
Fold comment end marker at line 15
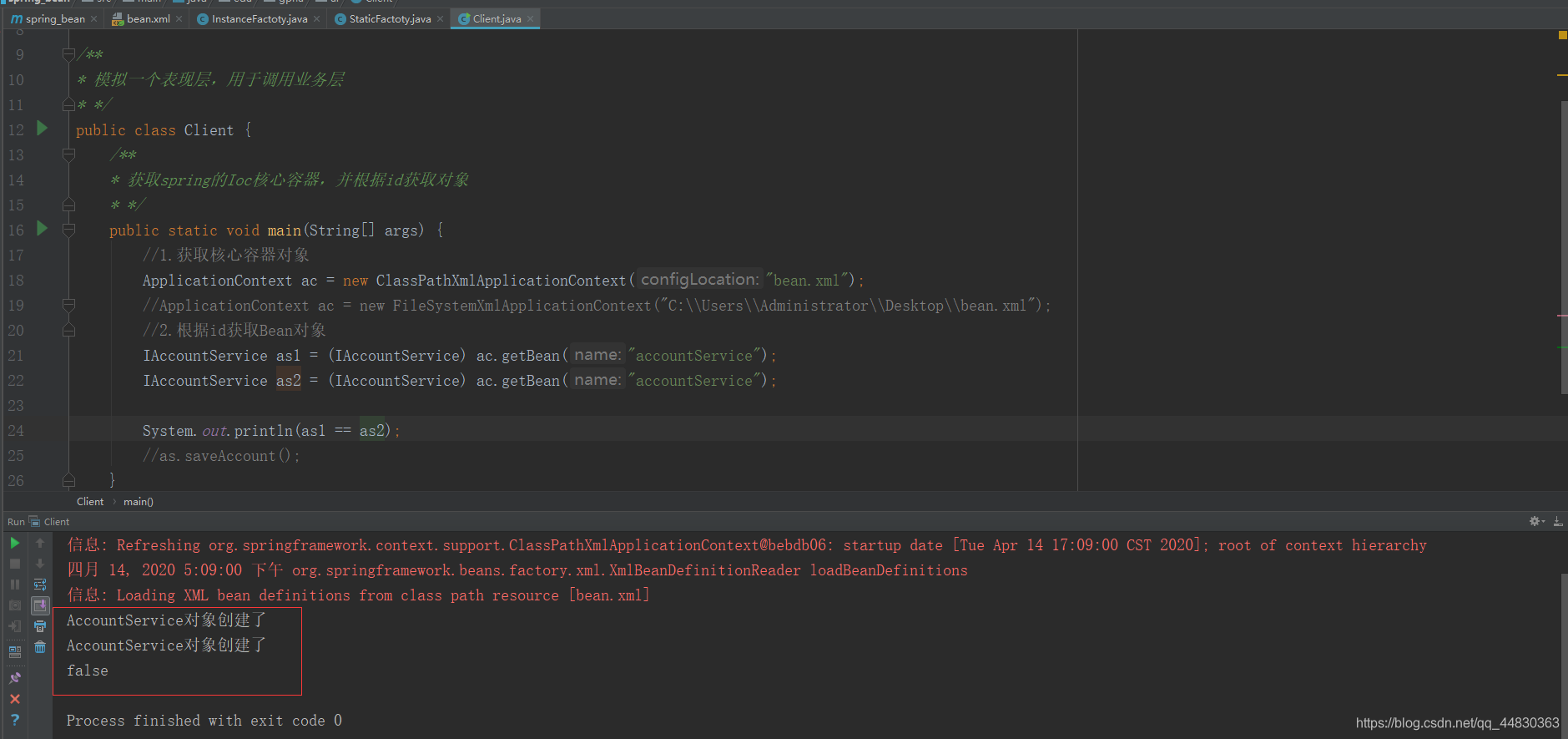pyautogui.click(x=68, y=205)
